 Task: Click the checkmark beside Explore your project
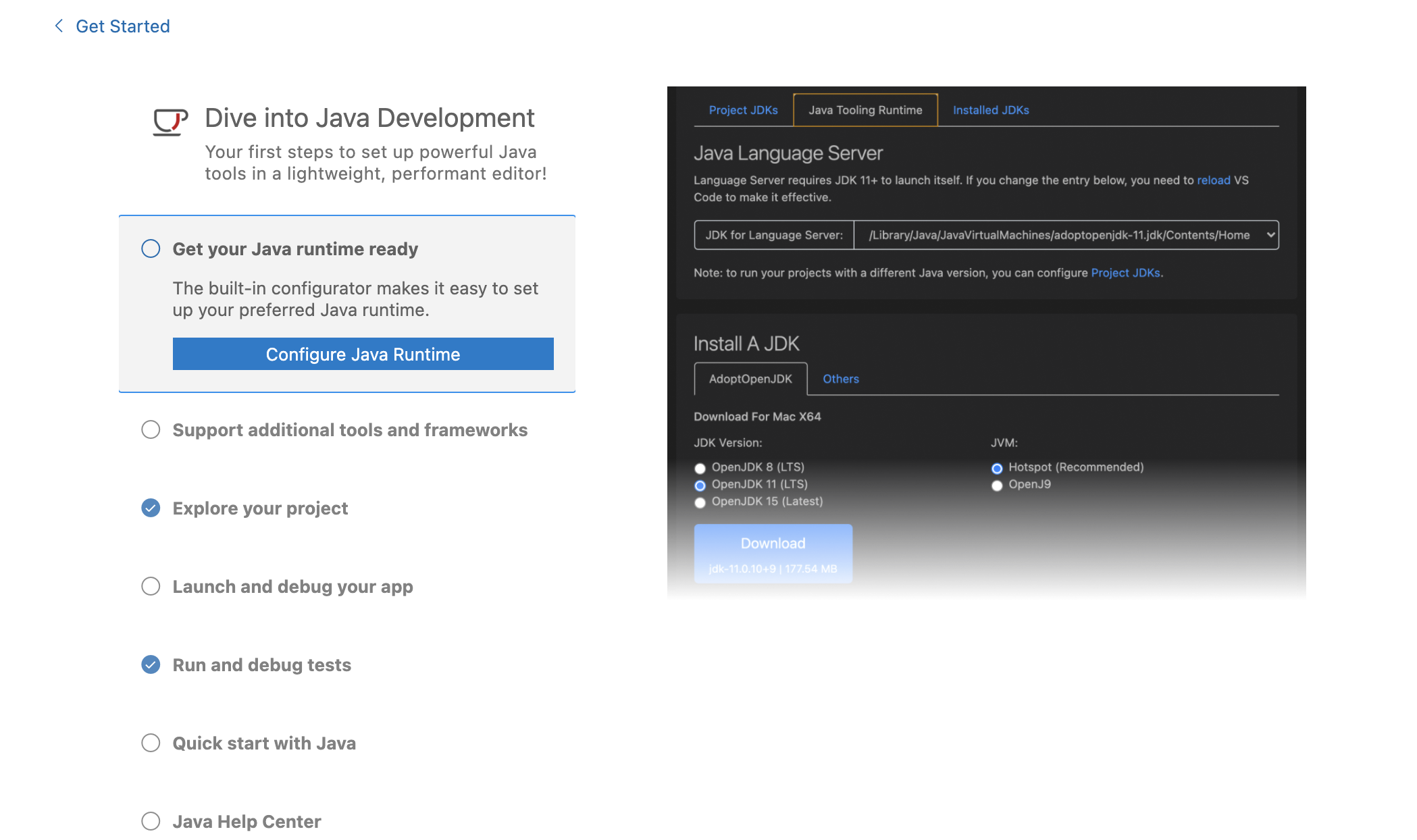coord(151,508)
